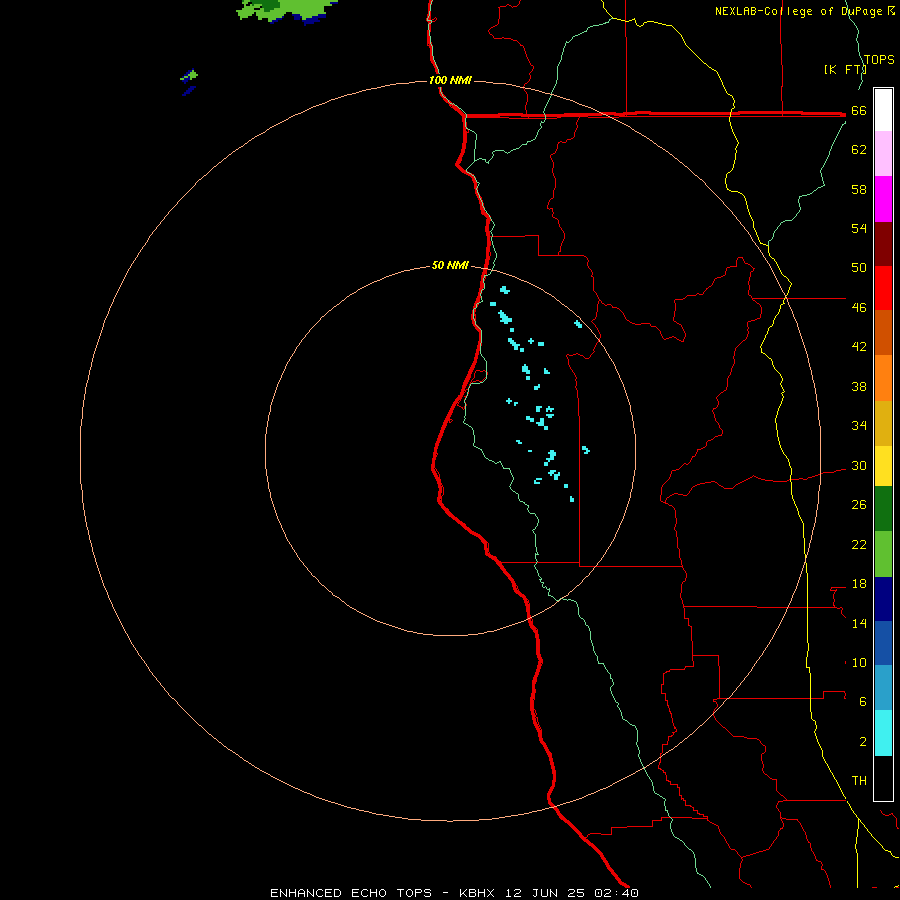Click the light pink legend swatch
This screenshot has width=900, height=900.
(883, 154)
